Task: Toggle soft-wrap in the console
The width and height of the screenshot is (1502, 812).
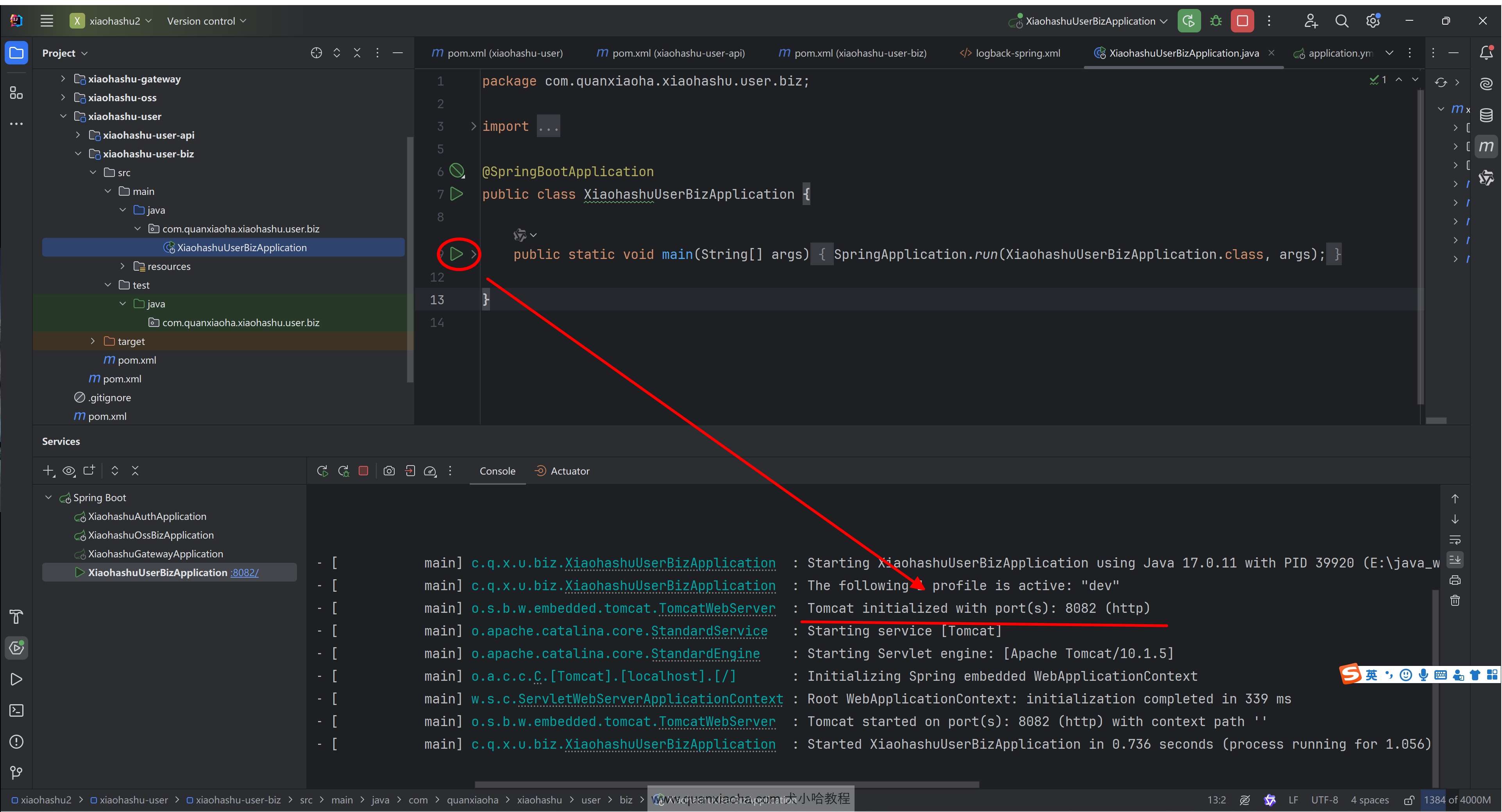Action: point(1455,539)
